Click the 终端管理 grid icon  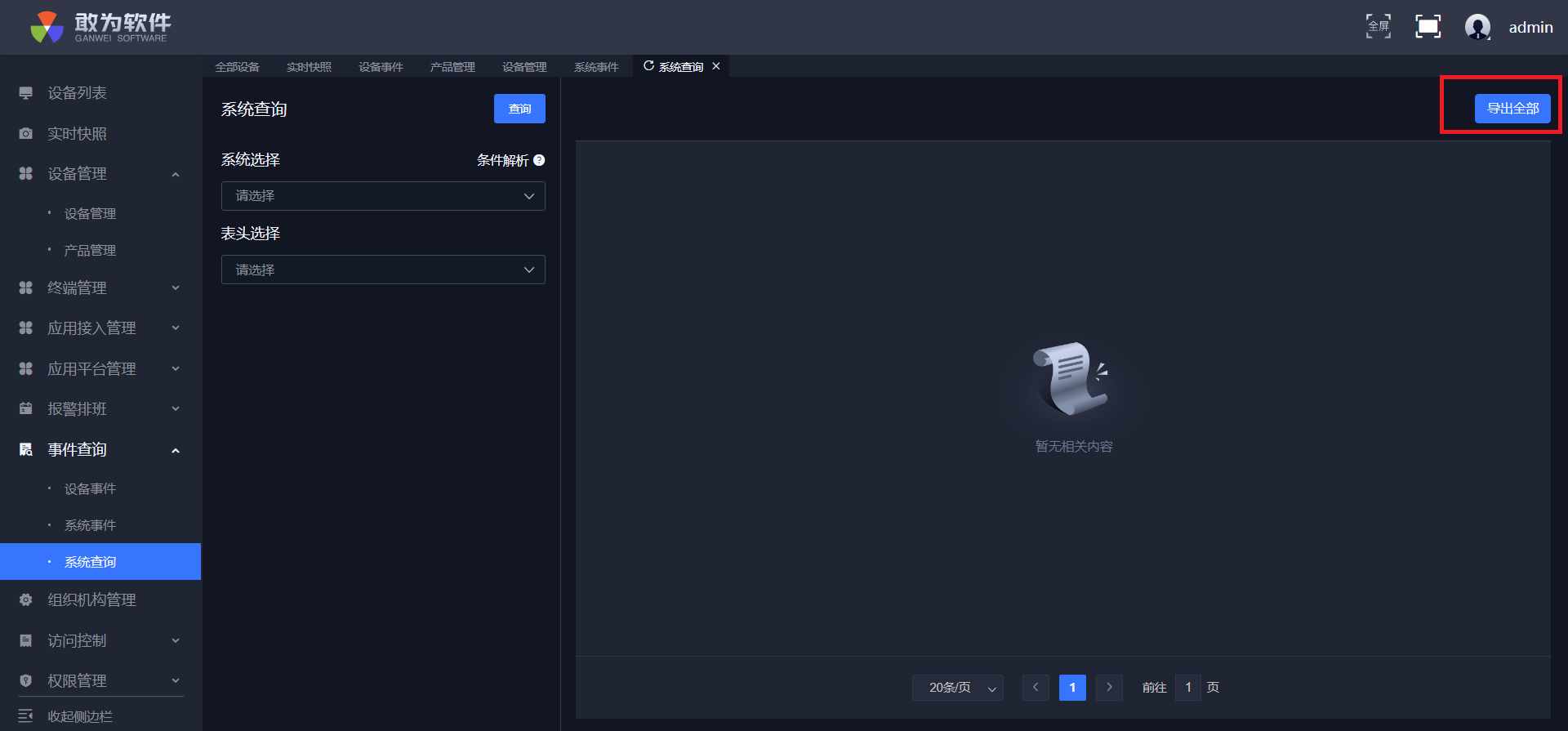pos(26,287)
